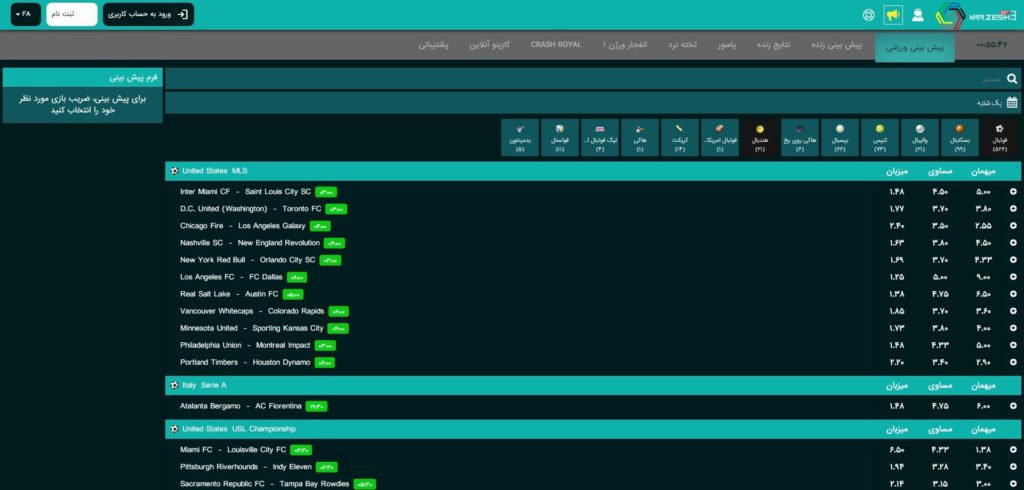
Task: Click the account login button
Action: [x=148, y=15]
